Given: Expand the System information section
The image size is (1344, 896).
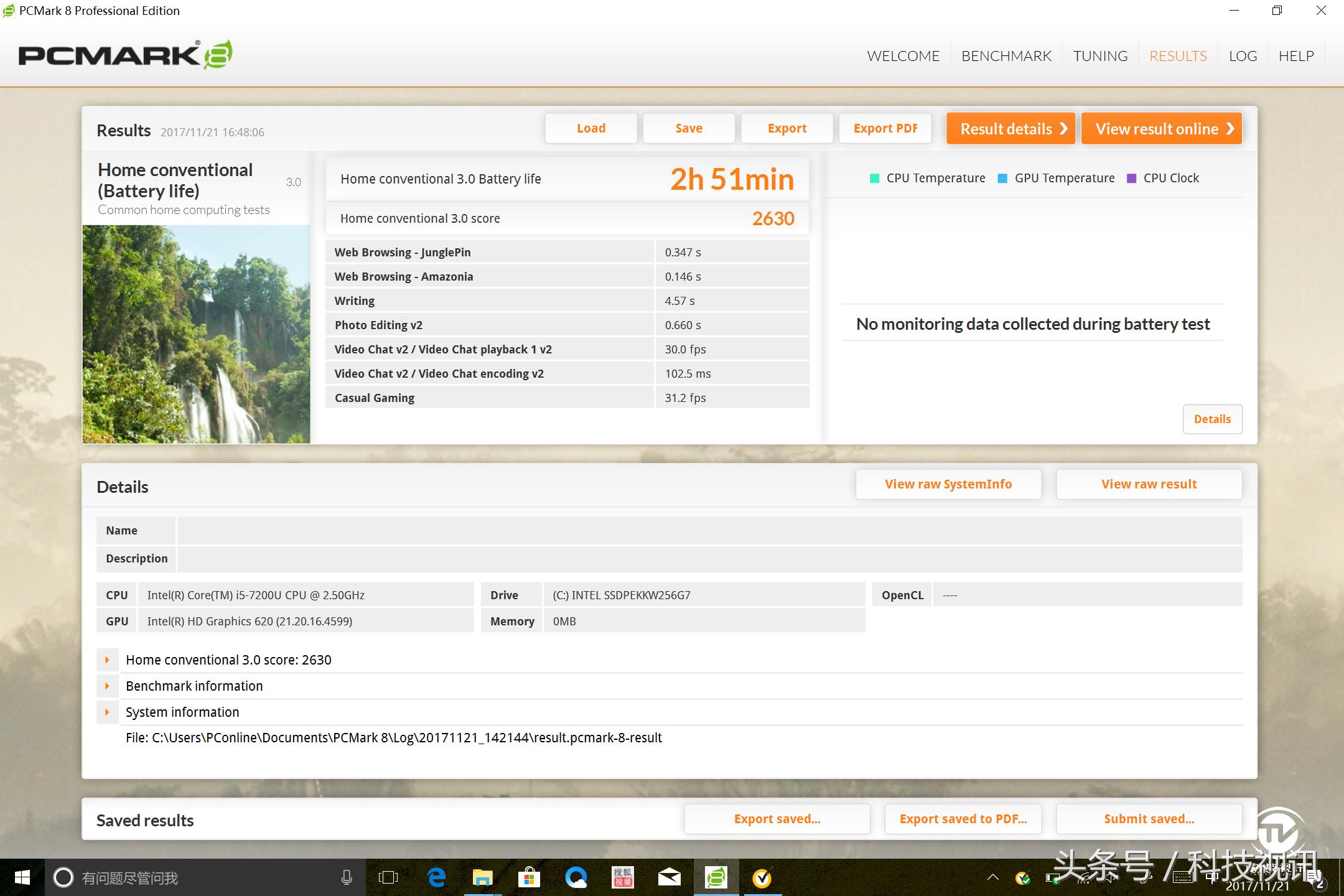Looking at the screenshot, I should tap(107, 712).
